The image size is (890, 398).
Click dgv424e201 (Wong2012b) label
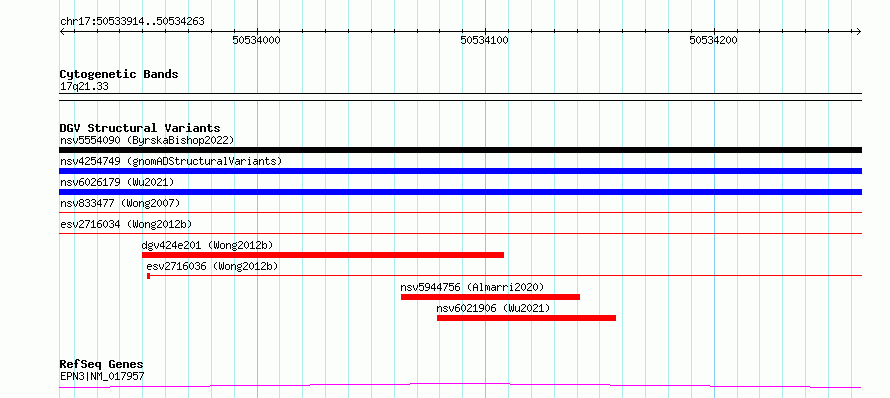pos(207,245)
